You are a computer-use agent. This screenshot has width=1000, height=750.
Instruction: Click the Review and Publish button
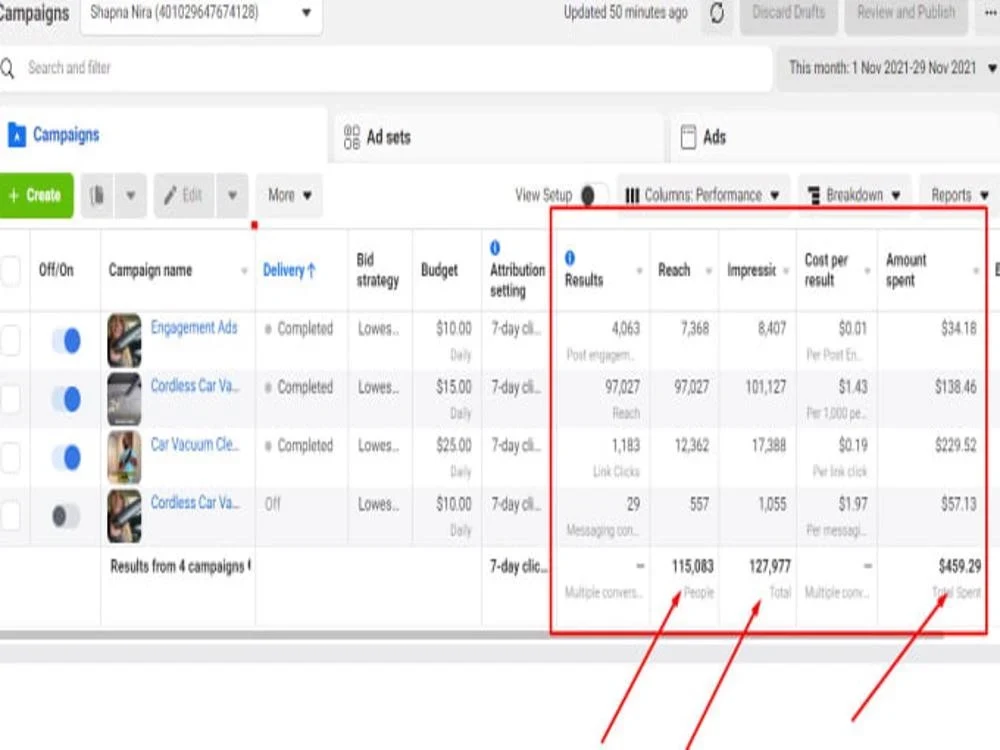(906, 13)
